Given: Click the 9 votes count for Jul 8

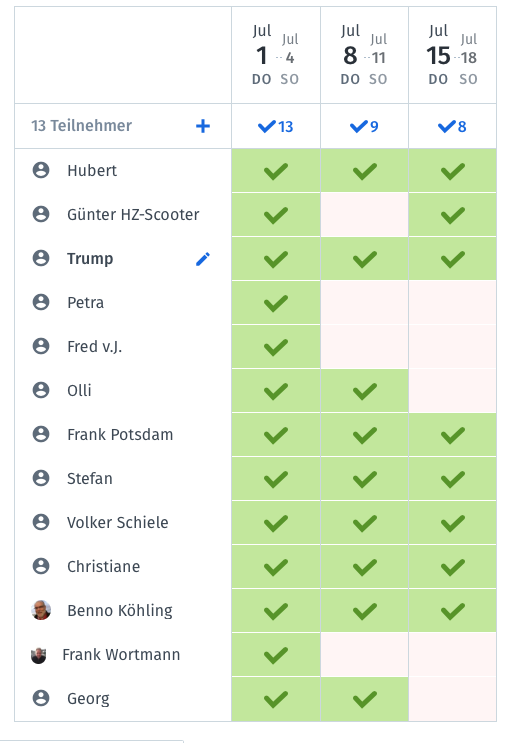Looking at the screenshot, I should (364, 127).
